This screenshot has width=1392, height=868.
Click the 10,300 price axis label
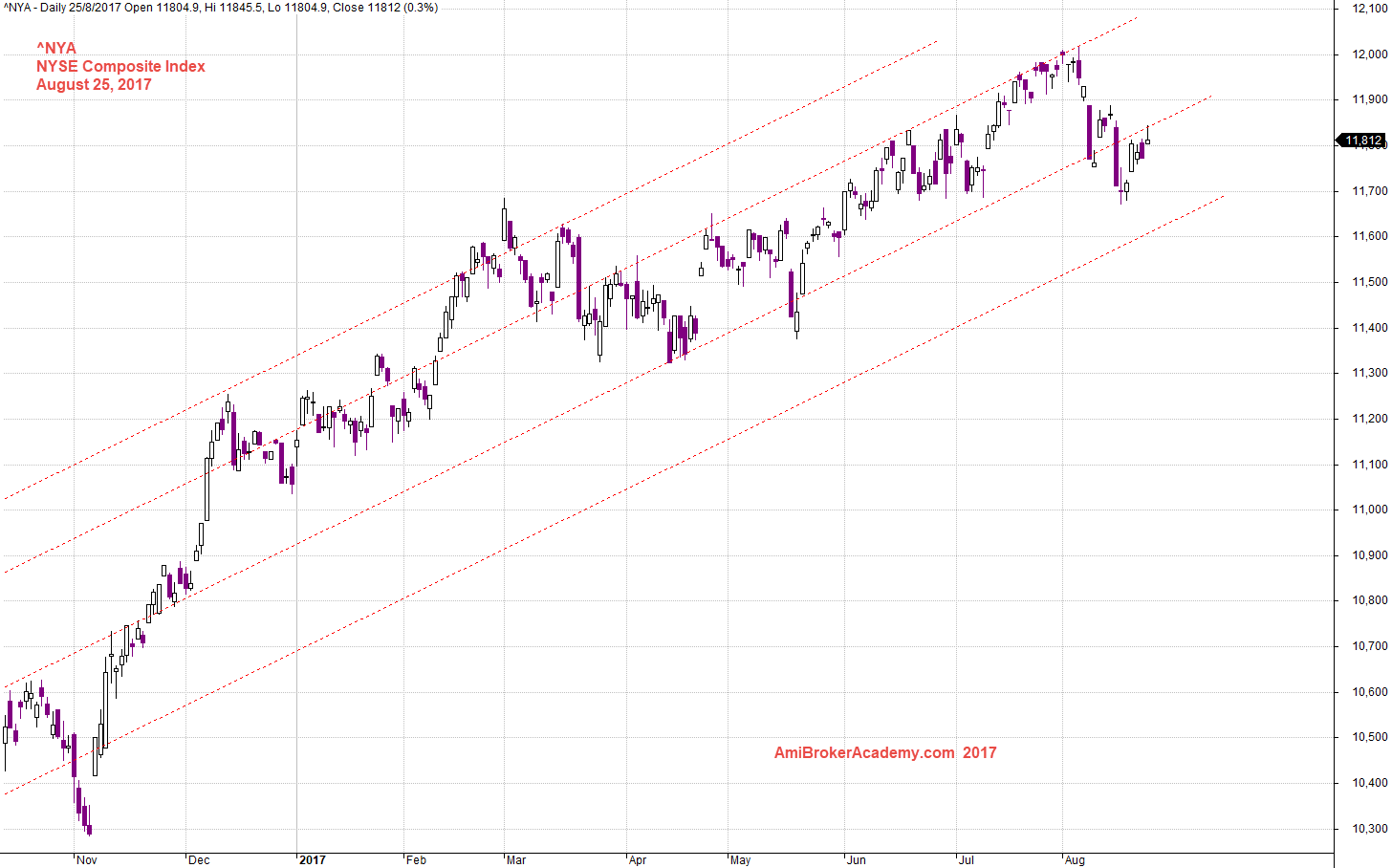[x=1369, y=829]
